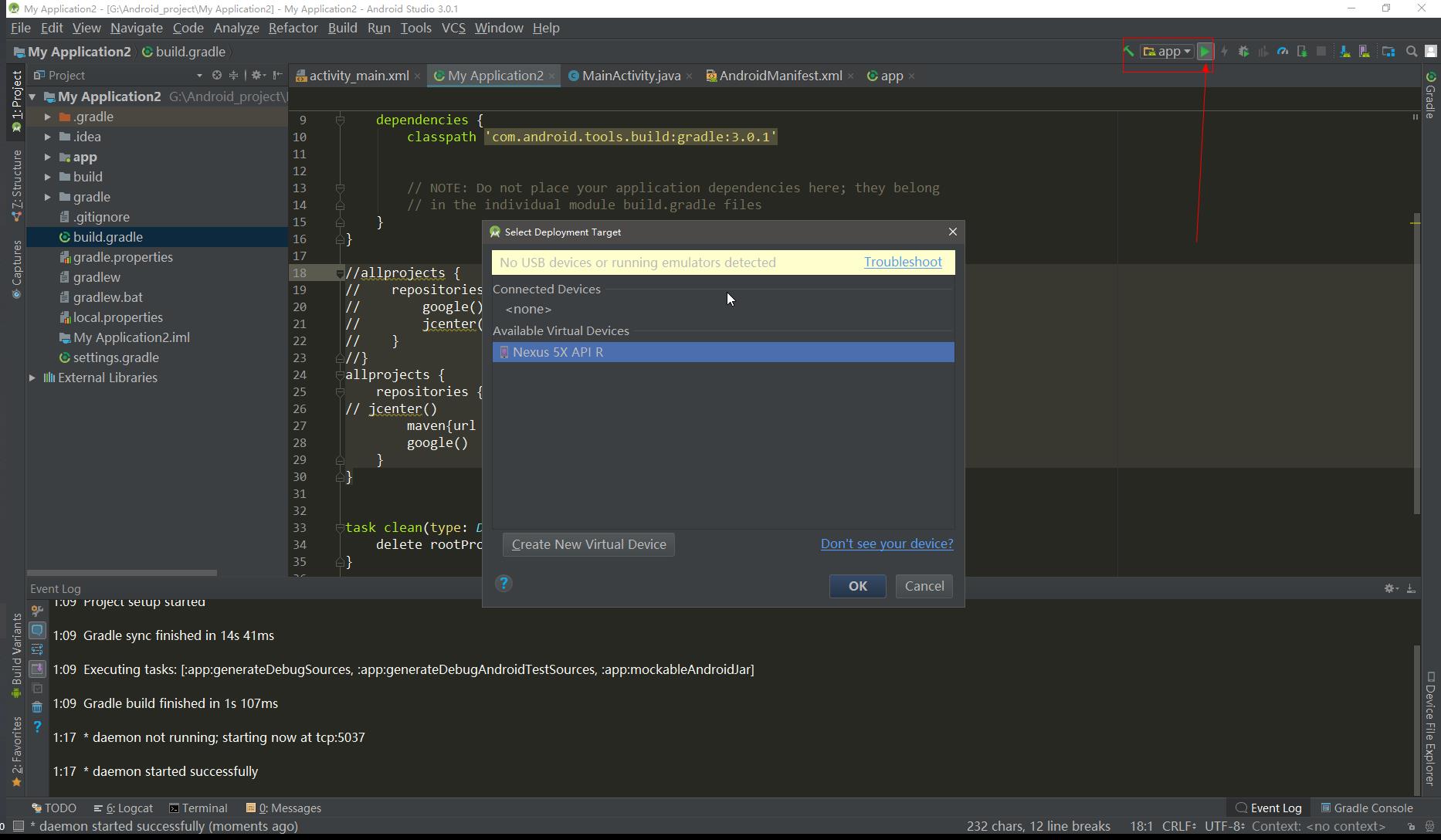Image resolution: width=1441 pixels, height=840 pixels.
Task: Collapse My Application2 project root
Action: [x=32, y=97]
